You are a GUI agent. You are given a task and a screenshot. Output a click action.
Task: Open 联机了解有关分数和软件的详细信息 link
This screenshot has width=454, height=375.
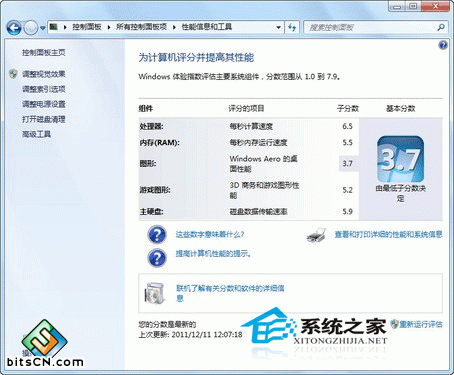pos(230,293)
